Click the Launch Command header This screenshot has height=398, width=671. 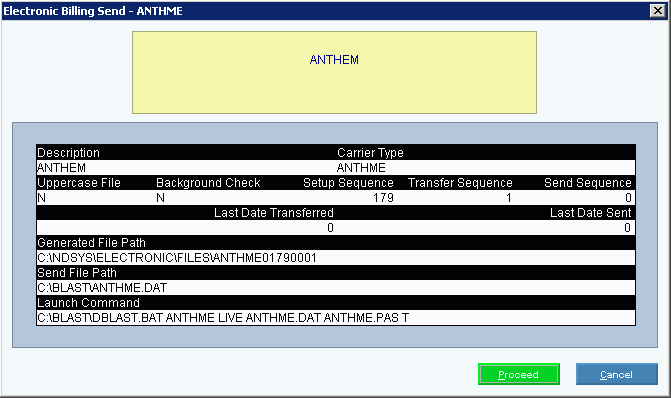coord(89,303)
